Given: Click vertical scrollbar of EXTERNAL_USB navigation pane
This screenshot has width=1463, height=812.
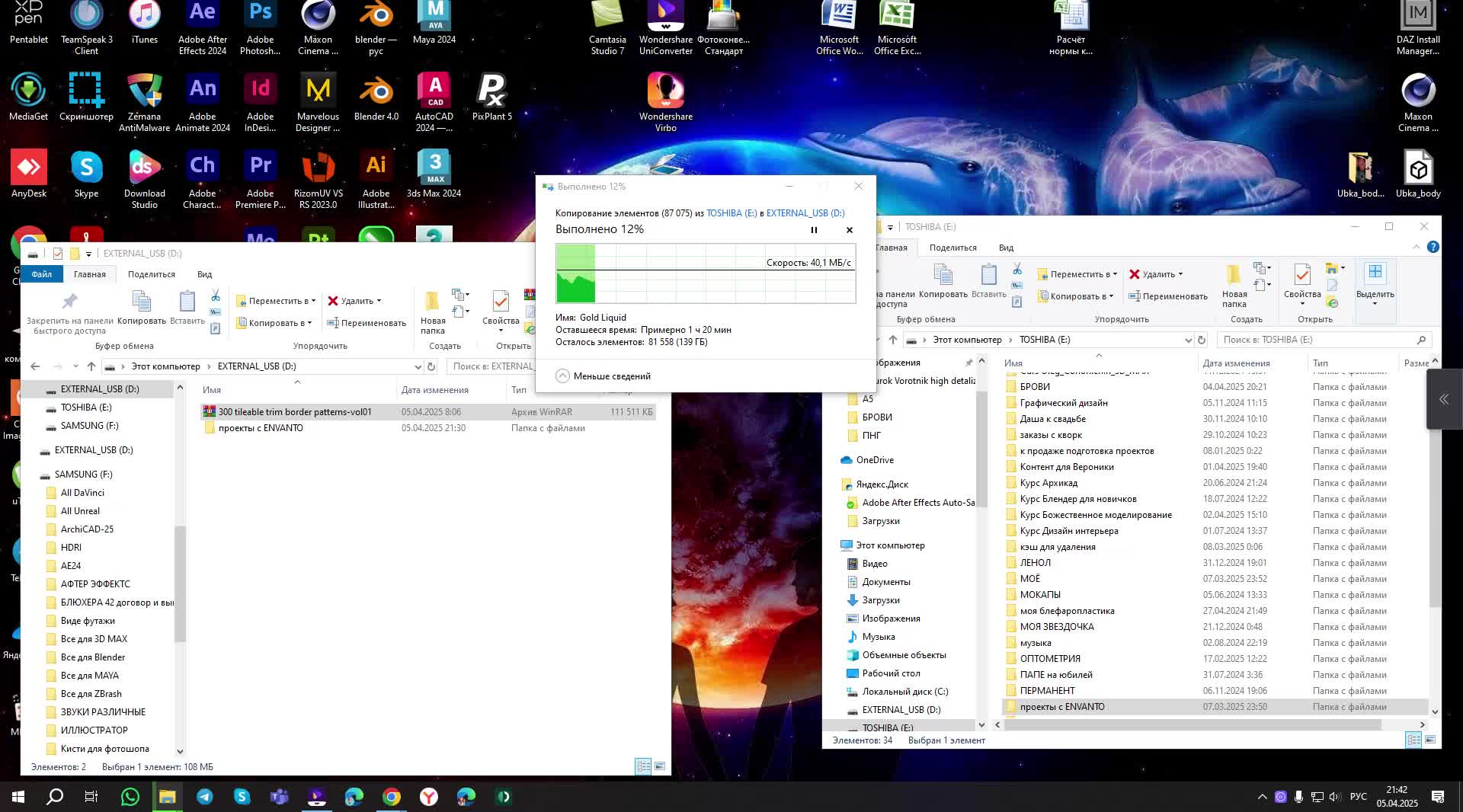Looking at the screenshot, I should coord(180,583).
